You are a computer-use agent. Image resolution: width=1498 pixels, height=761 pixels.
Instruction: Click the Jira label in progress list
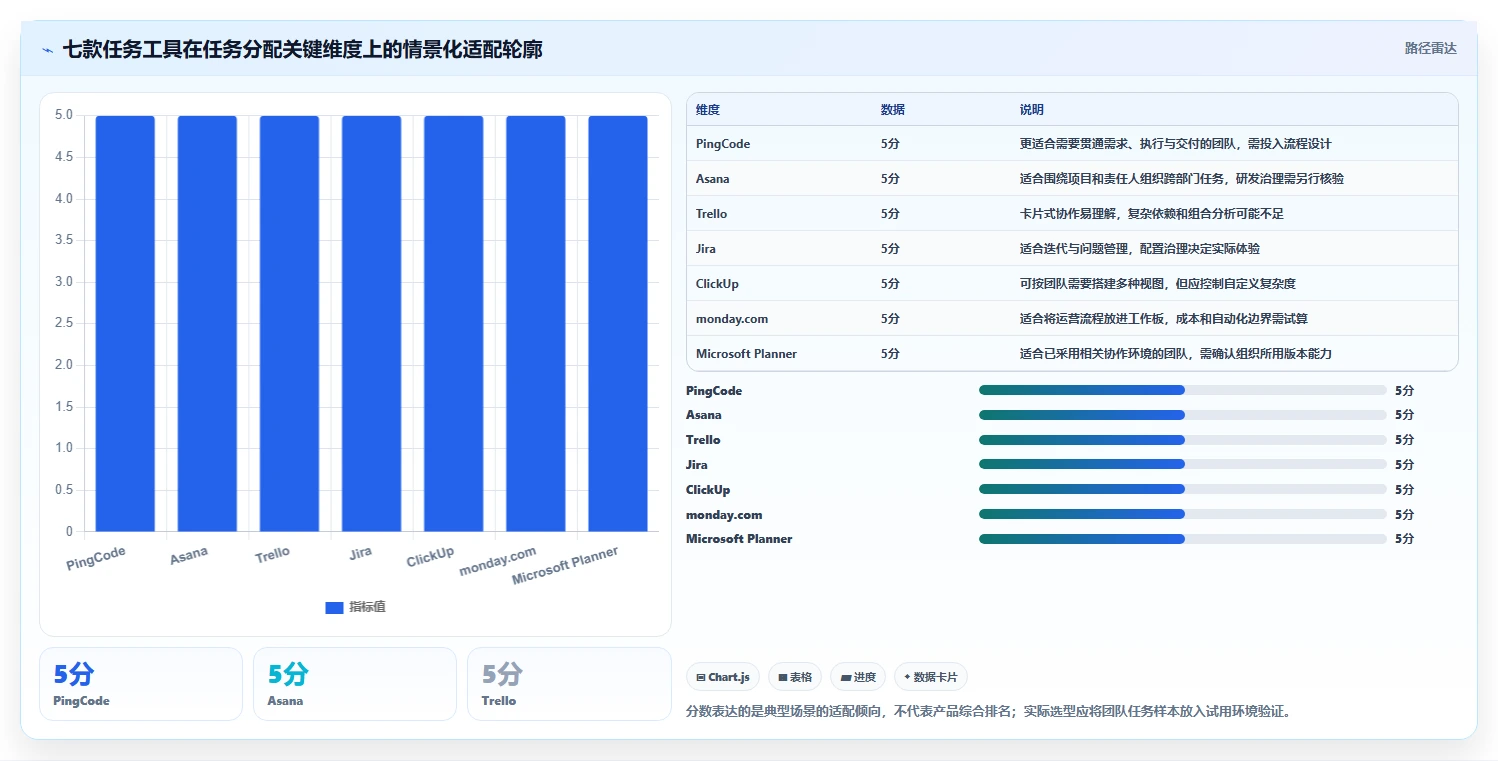pos(697,464)
